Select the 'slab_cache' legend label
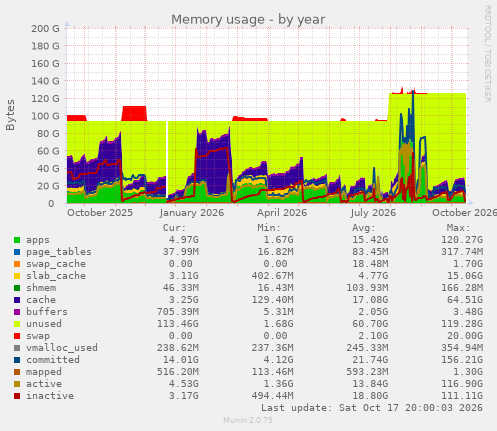The height and width of the screenshot is (431, 497). pyautogui.click(x=56, y=276)
